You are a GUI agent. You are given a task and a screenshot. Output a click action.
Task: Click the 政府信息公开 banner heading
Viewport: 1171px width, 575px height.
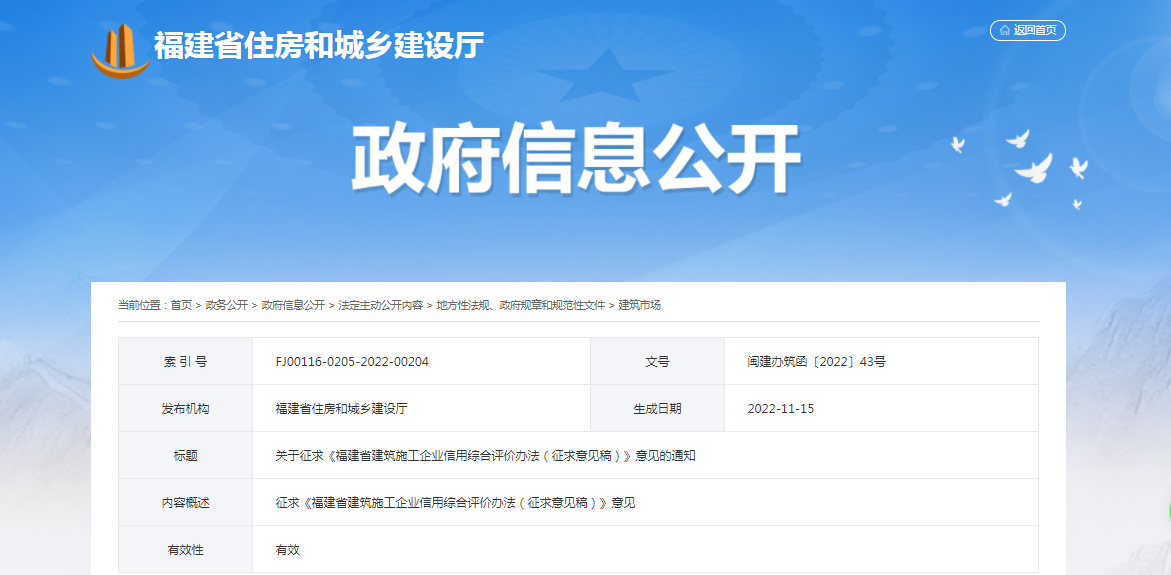tap(576, 158)
